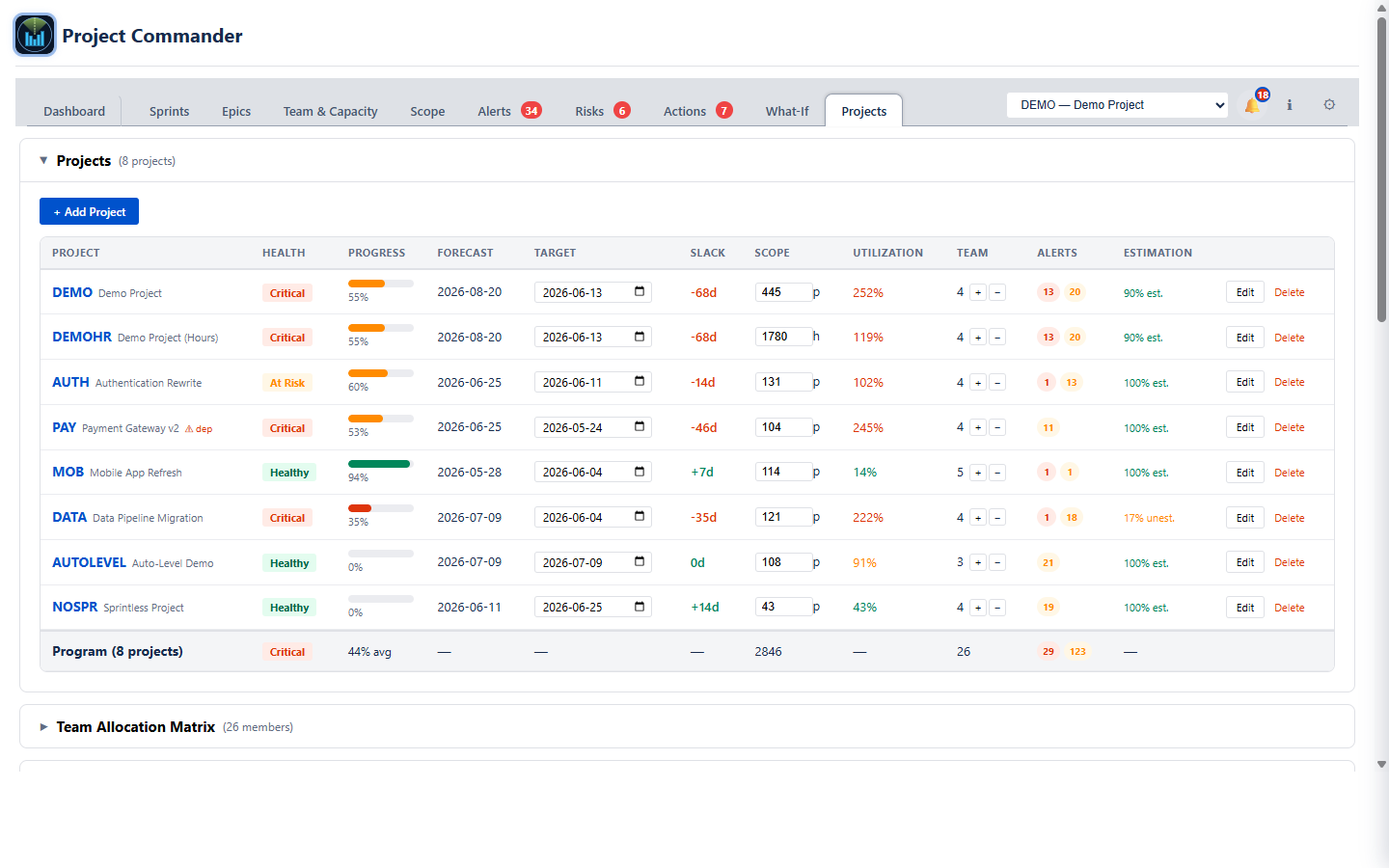Decrease AUTOLEVEL team size with minus
Image resolution: width=1389 pixels, height=868 pixels.
point(997,562)
